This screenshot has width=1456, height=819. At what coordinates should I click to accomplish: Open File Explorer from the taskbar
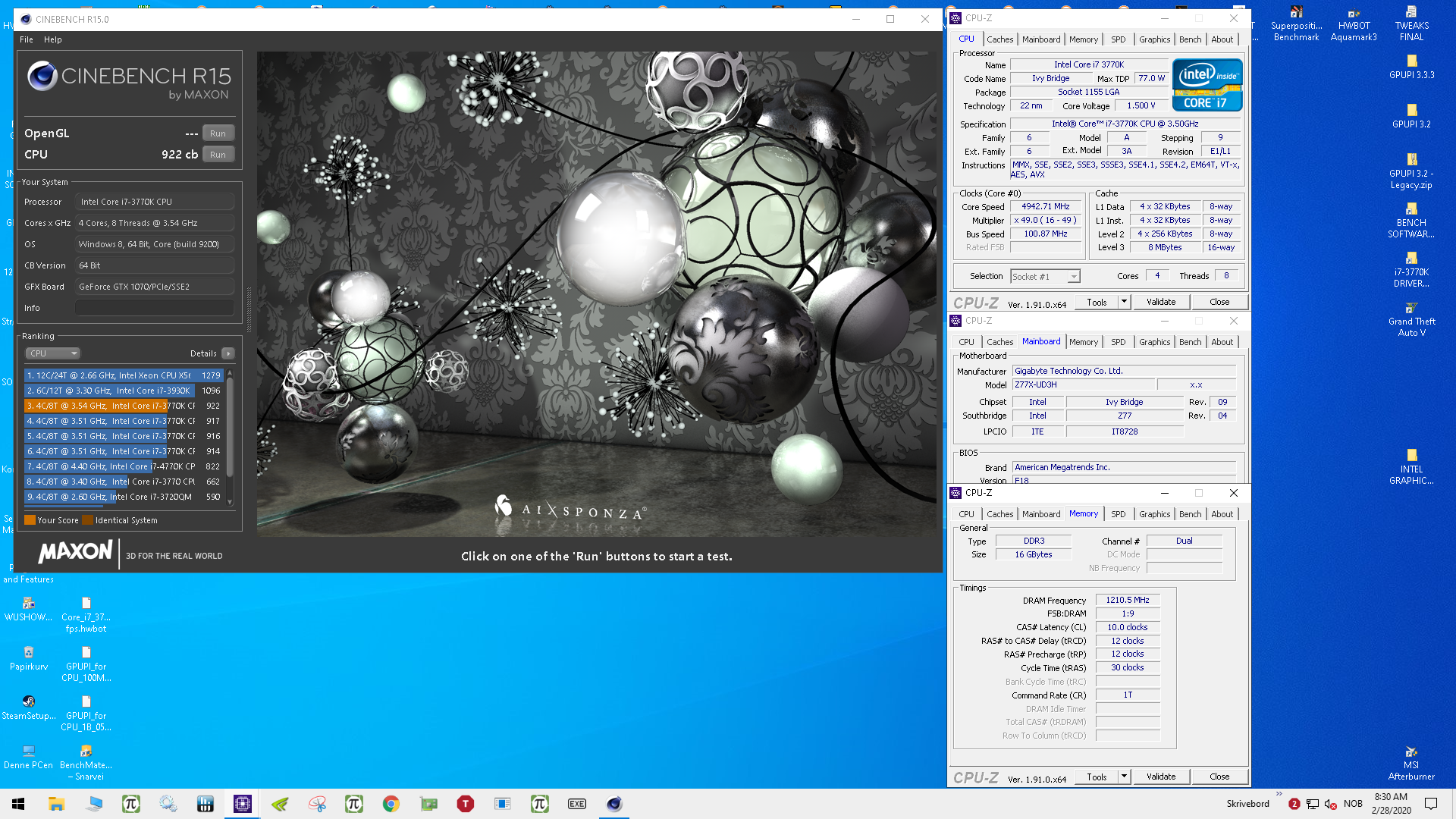click(x=56, y=804)
